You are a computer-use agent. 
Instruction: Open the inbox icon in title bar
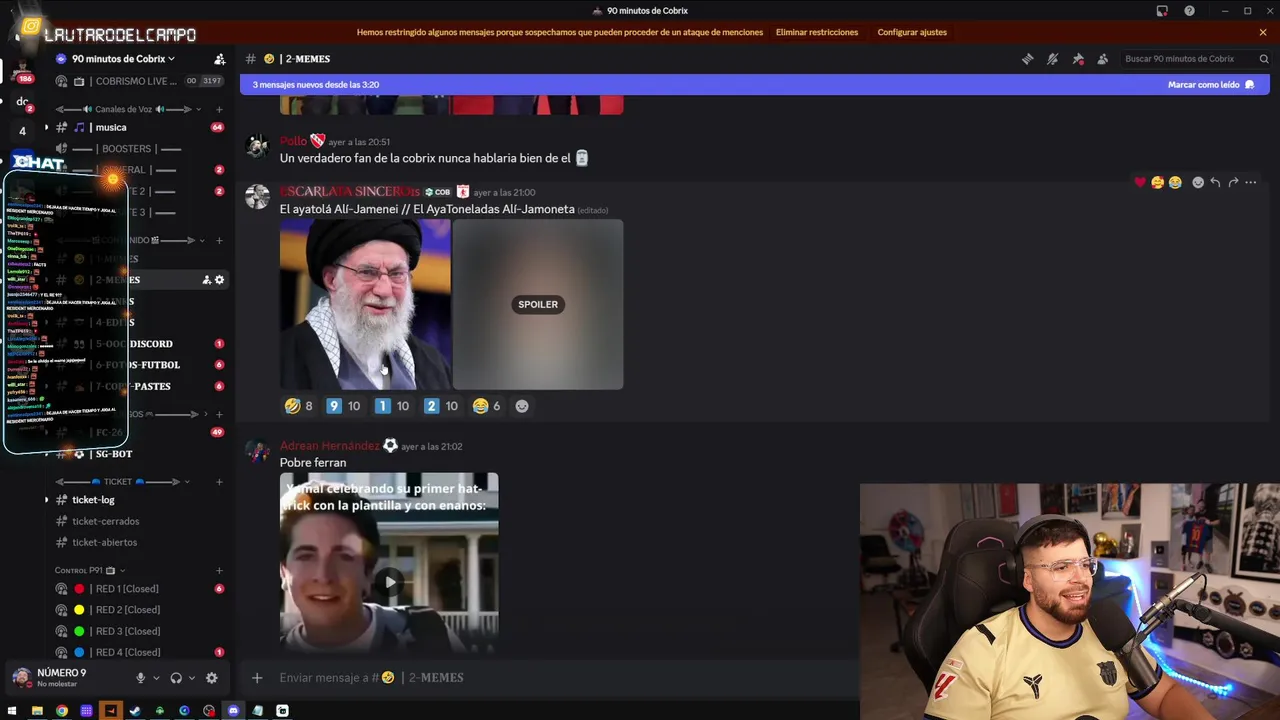click(1162, 11)
